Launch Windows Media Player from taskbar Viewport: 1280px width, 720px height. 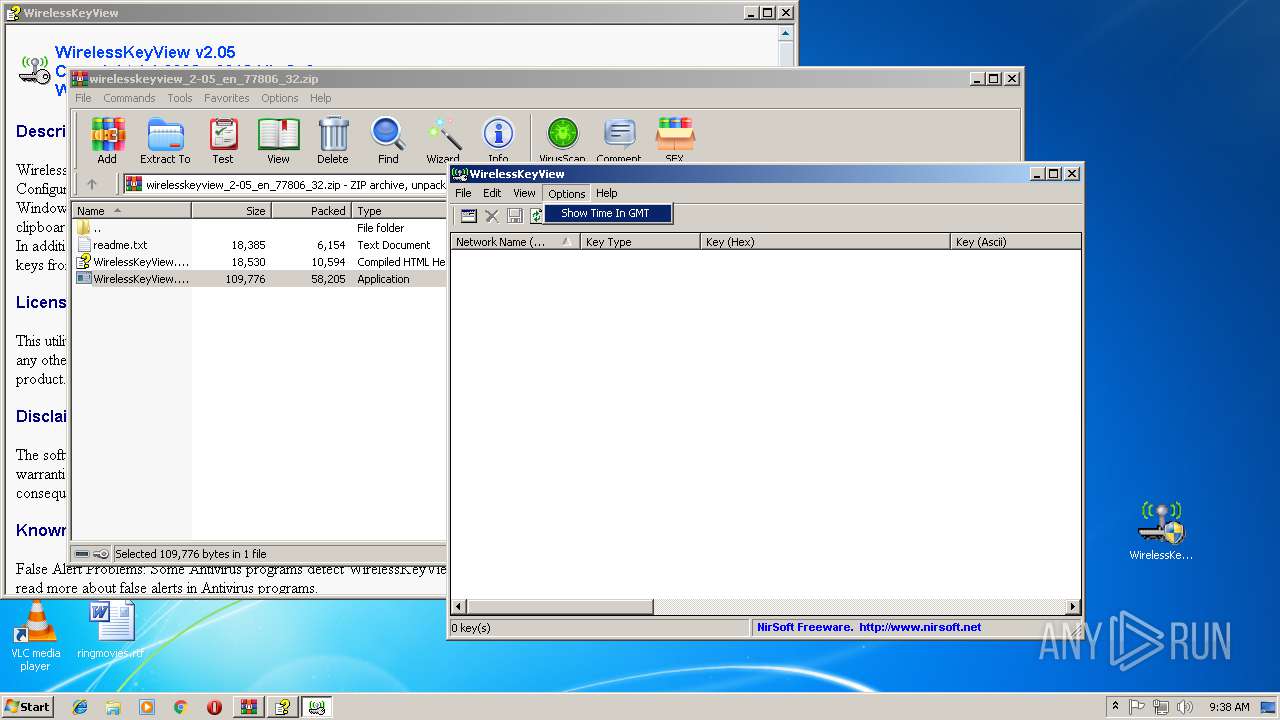tap(147, 707)
